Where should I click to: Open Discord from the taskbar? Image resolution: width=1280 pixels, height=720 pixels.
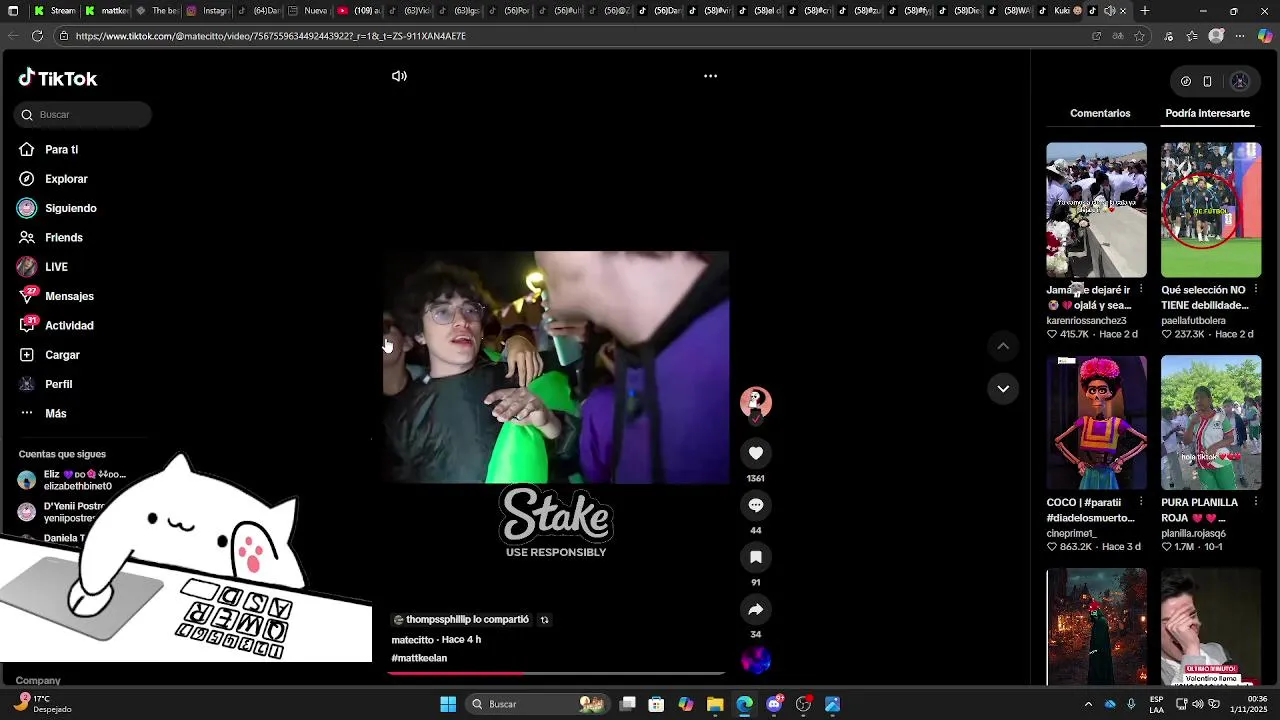pyautogui.click(x=774, y=704)
